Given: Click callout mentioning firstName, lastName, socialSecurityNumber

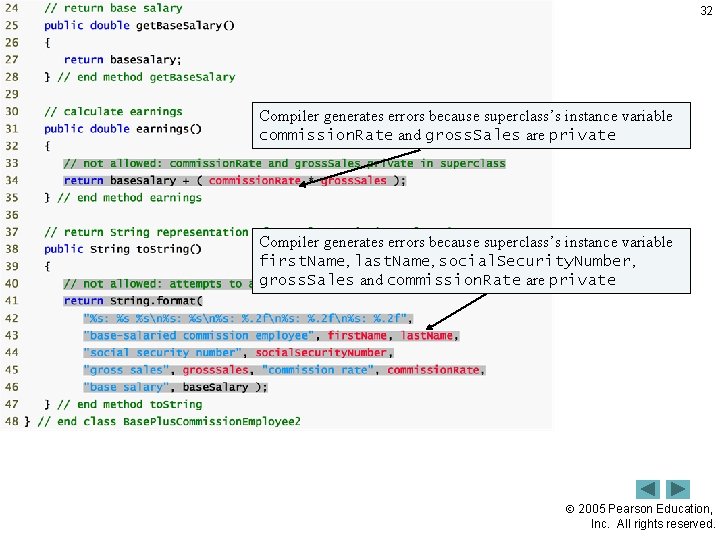Looking at the screenshot, I should click(471, 261).
